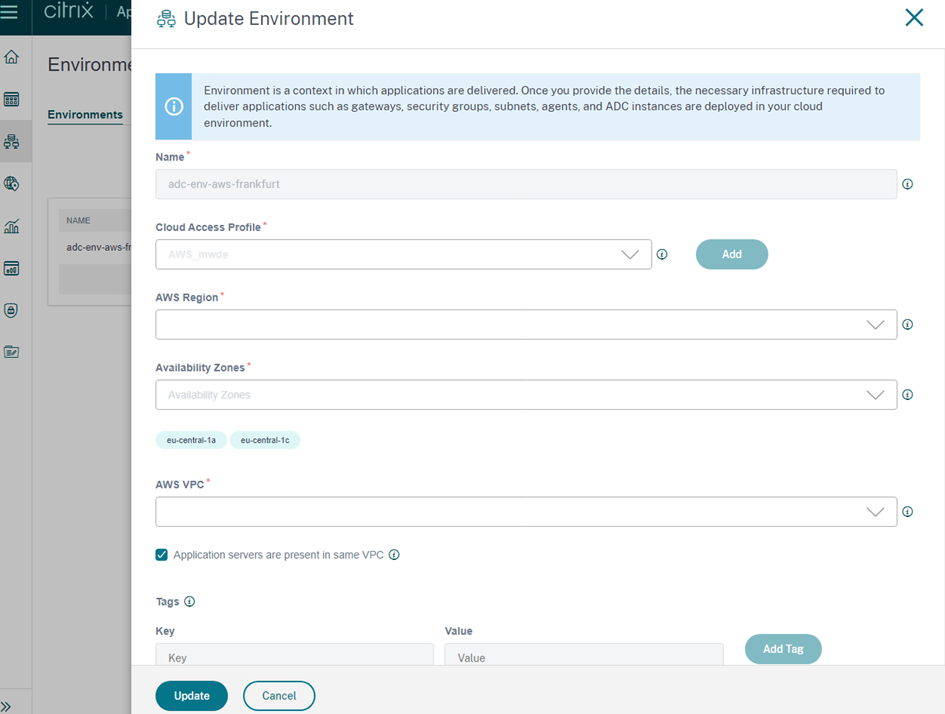
Task: Click the Update button
Action: point(191,696)
